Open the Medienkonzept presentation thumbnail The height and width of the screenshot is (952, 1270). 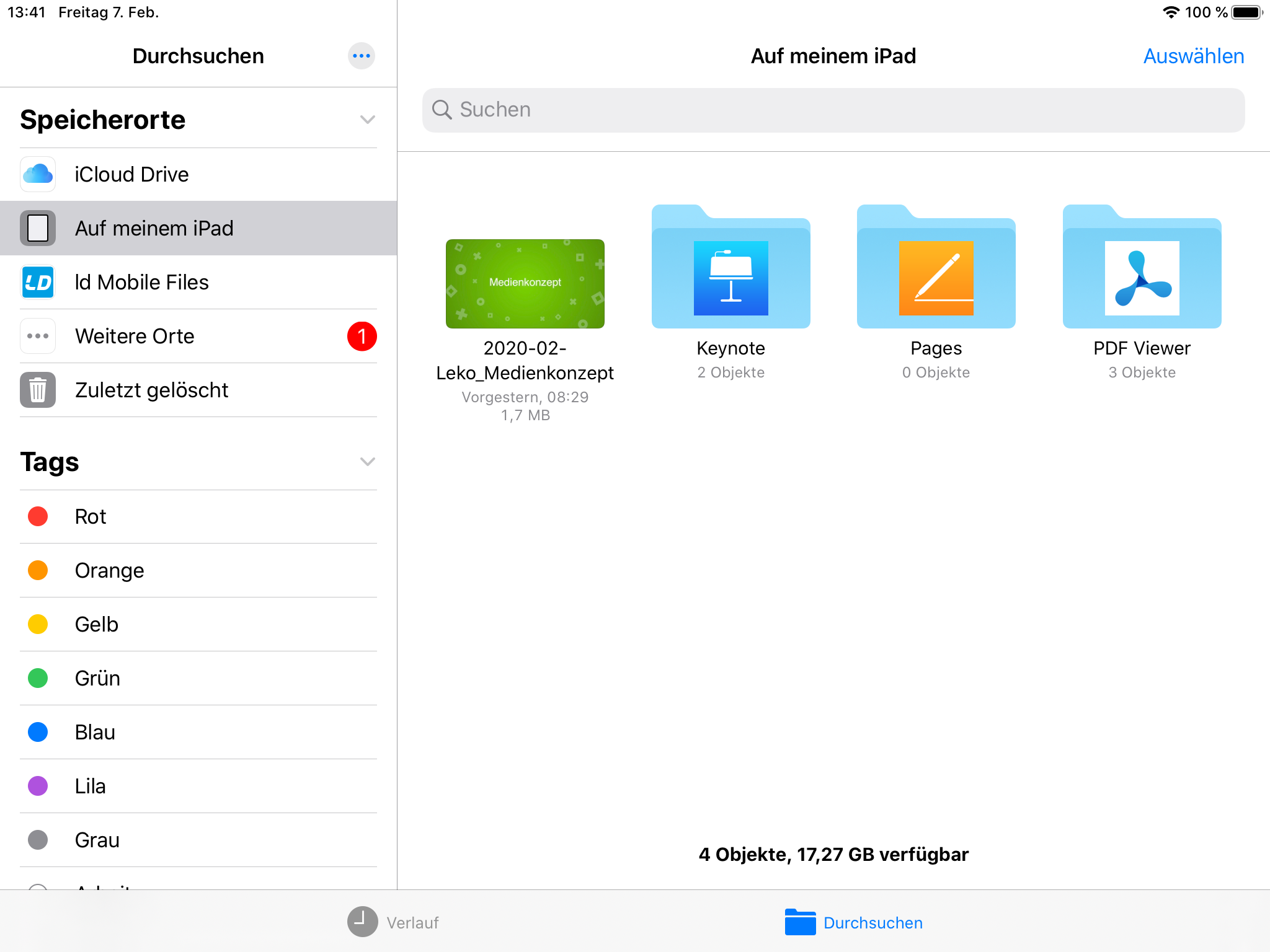[x=525, y=283]
